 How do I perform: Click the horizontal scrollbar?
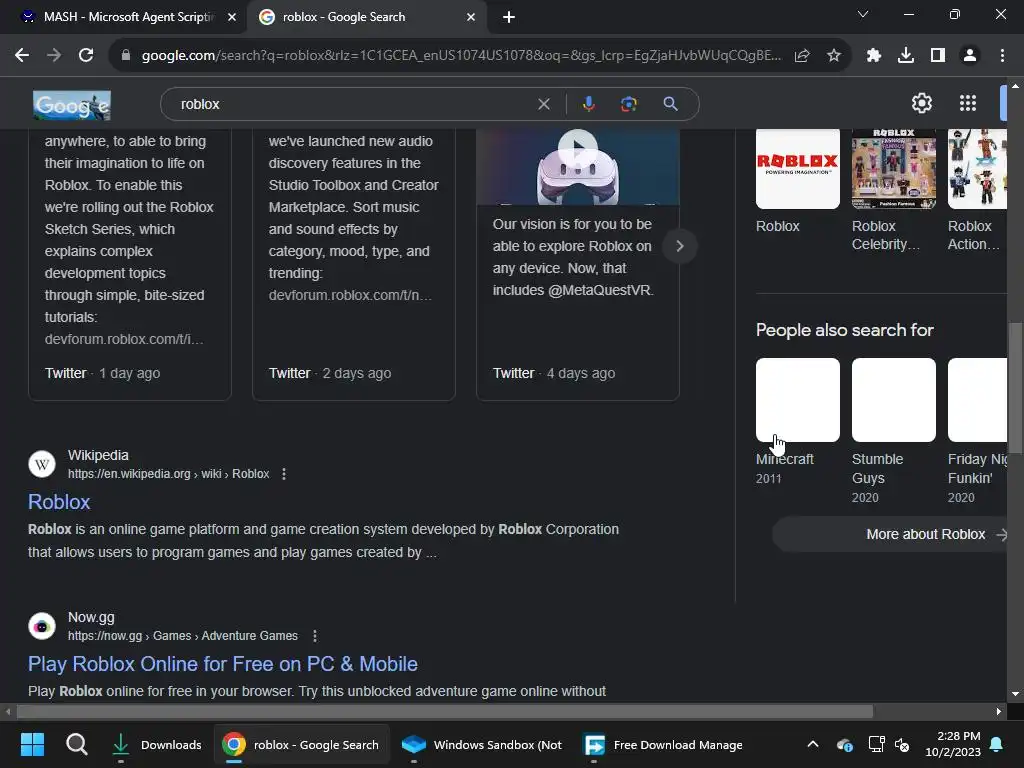point(444,711)
